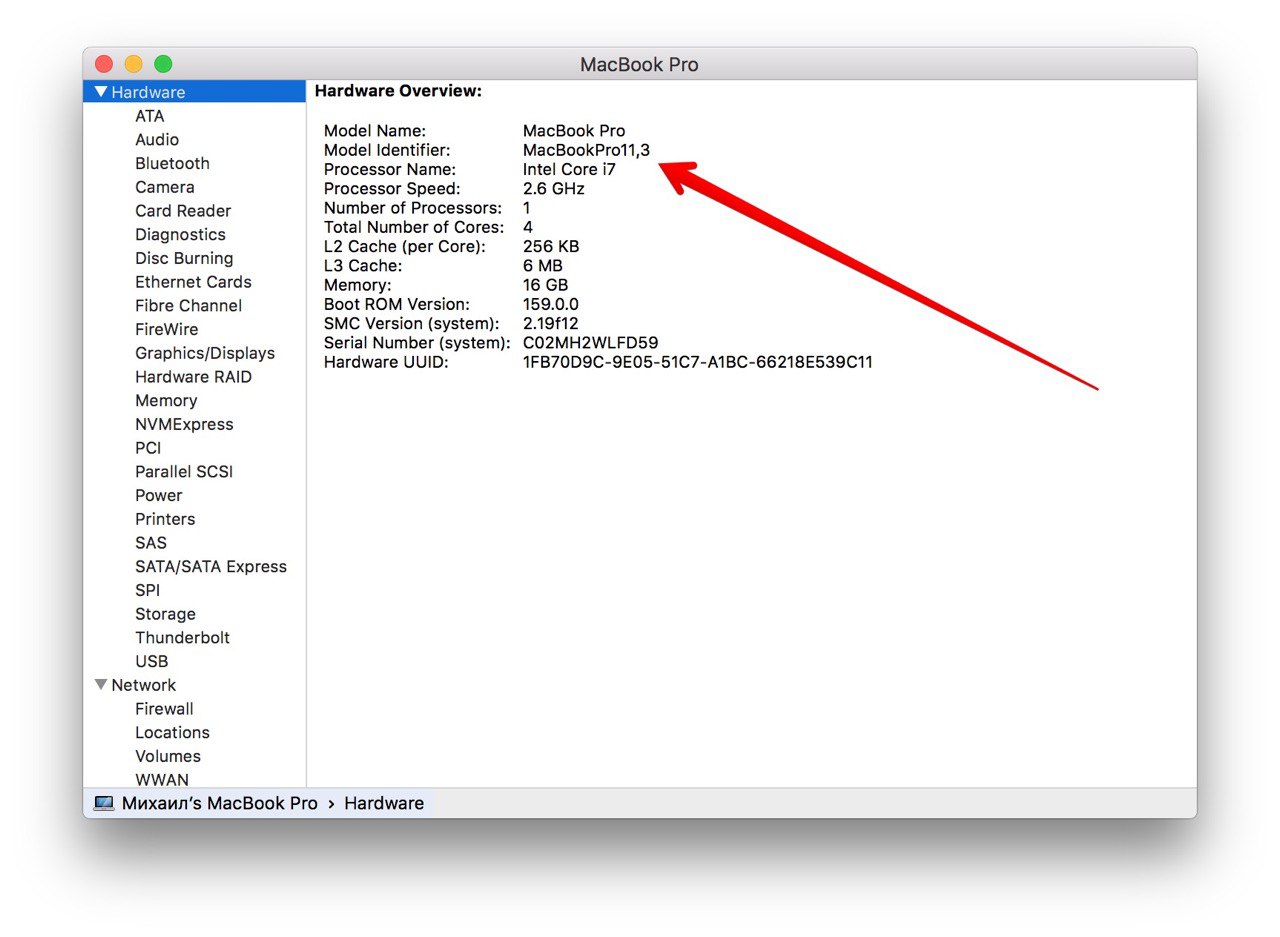The image size is (1280, 937).
Task: Click Михаил's MacBook Pro in path bar
Action: click(x=219, y=803)
